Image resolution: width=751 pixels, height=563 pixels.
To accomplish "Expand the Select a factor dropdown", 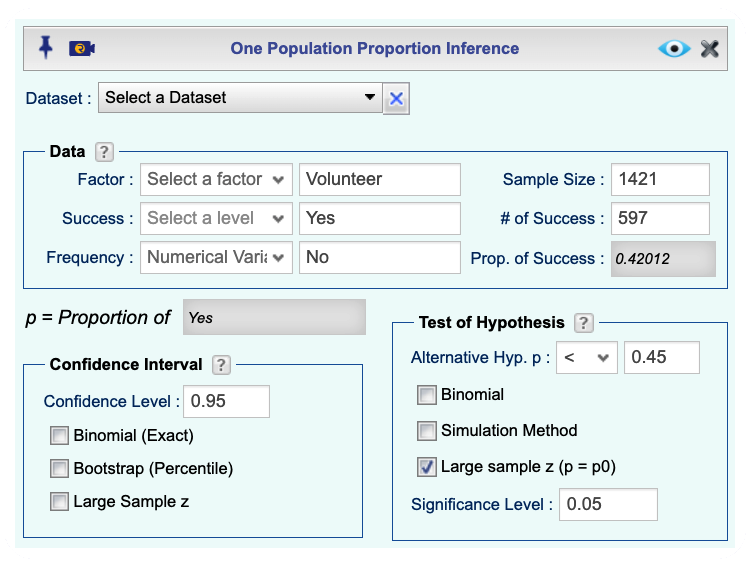I will [x=216, y=179].
